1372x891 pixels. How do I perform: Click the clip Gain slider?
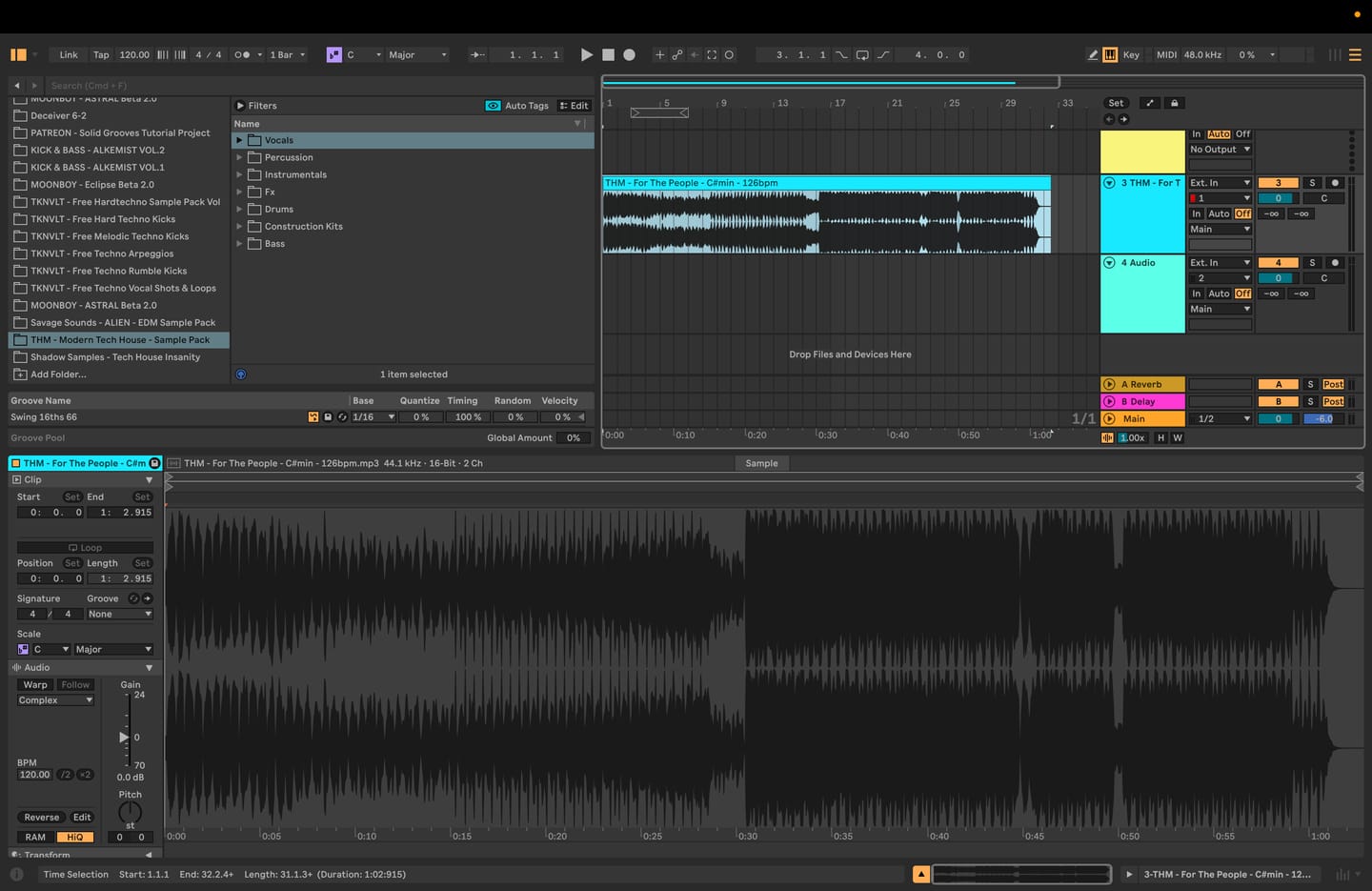pyautogui.click(x=127, y=731)
